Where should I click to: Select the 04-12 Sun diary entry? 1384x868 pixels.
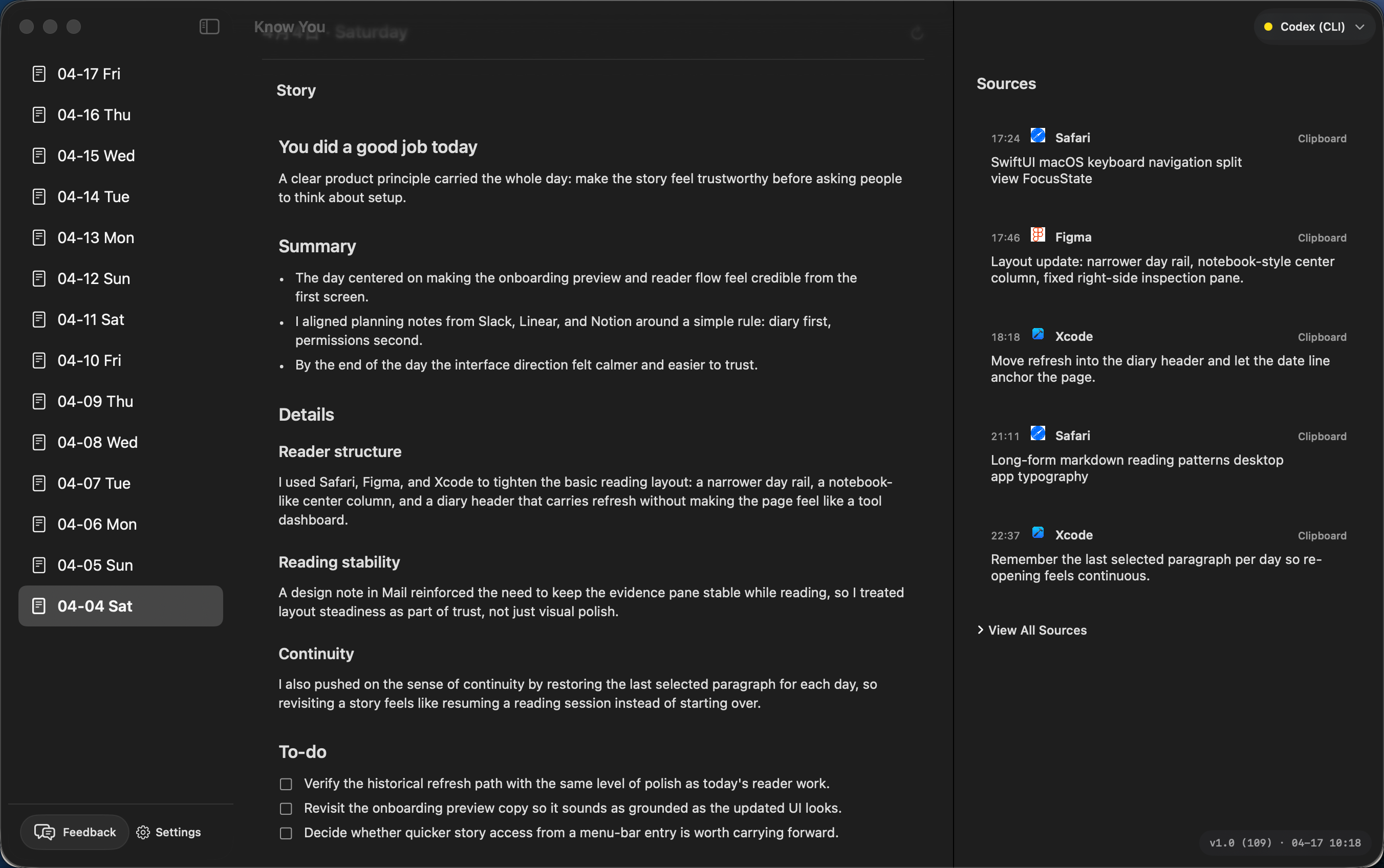click(94, 278)
